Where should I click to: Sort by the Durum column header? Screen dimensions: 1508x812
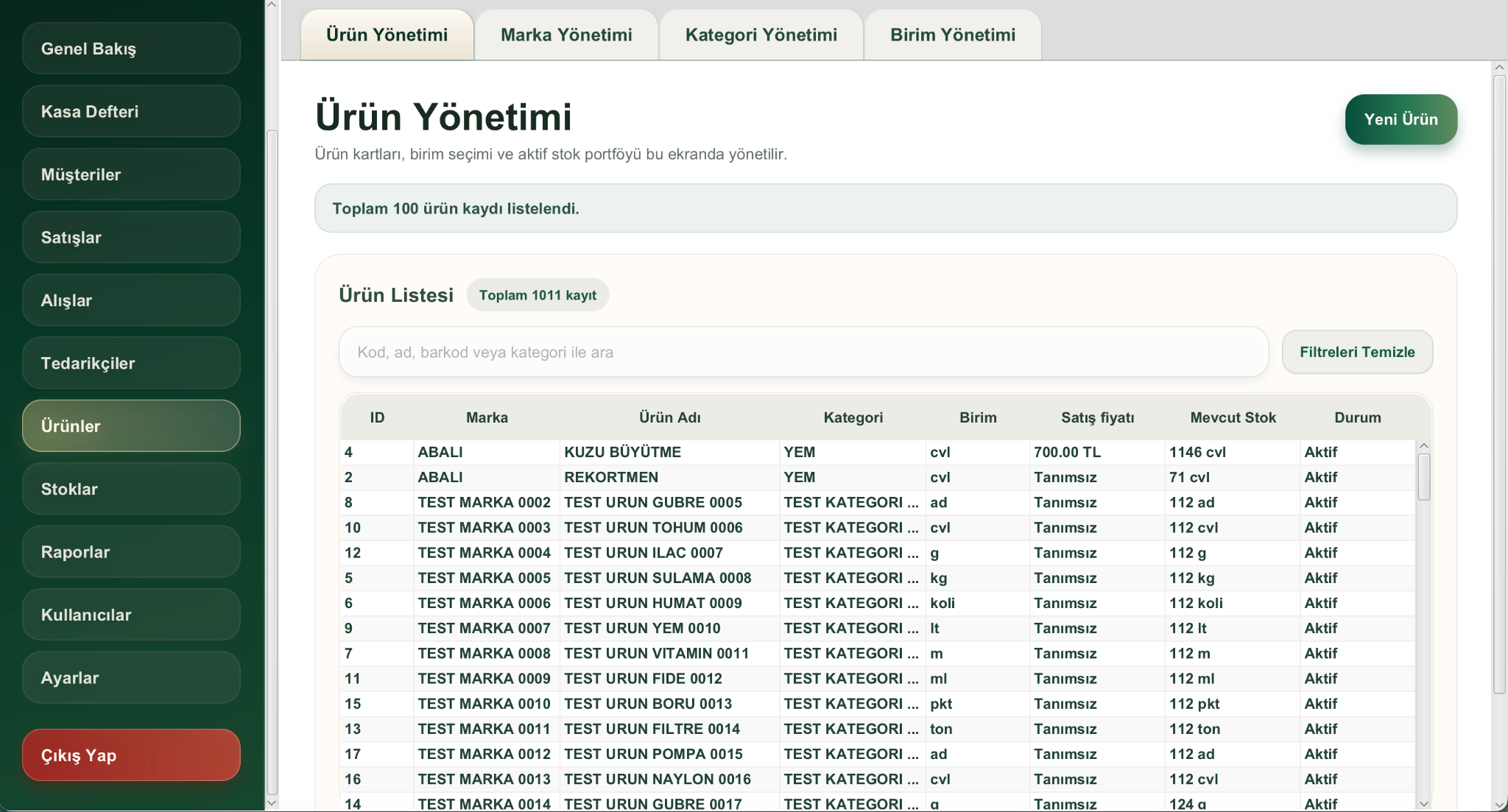(1358, 417)
